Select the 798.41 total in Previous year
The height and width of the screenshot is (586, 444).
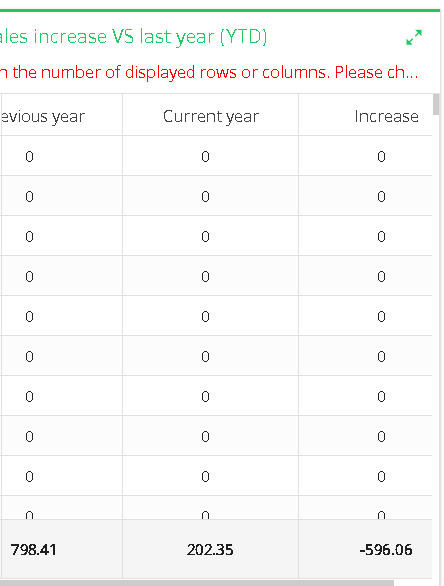34,550
